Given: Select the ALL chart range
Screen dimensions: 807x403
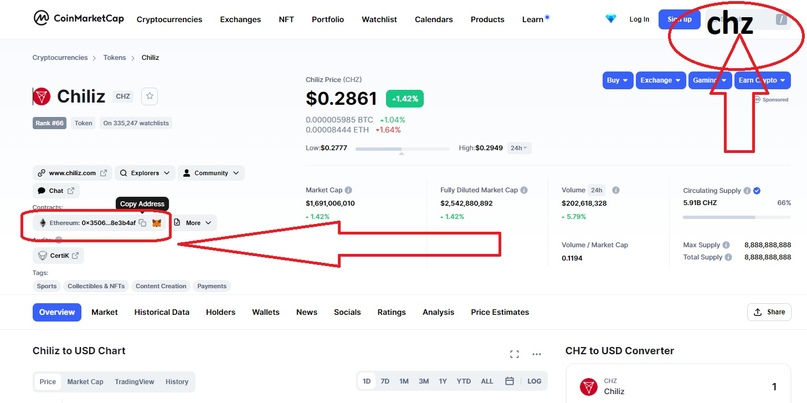Looking at the screenshot, I should pyautogui.click(x=487, y=381).
